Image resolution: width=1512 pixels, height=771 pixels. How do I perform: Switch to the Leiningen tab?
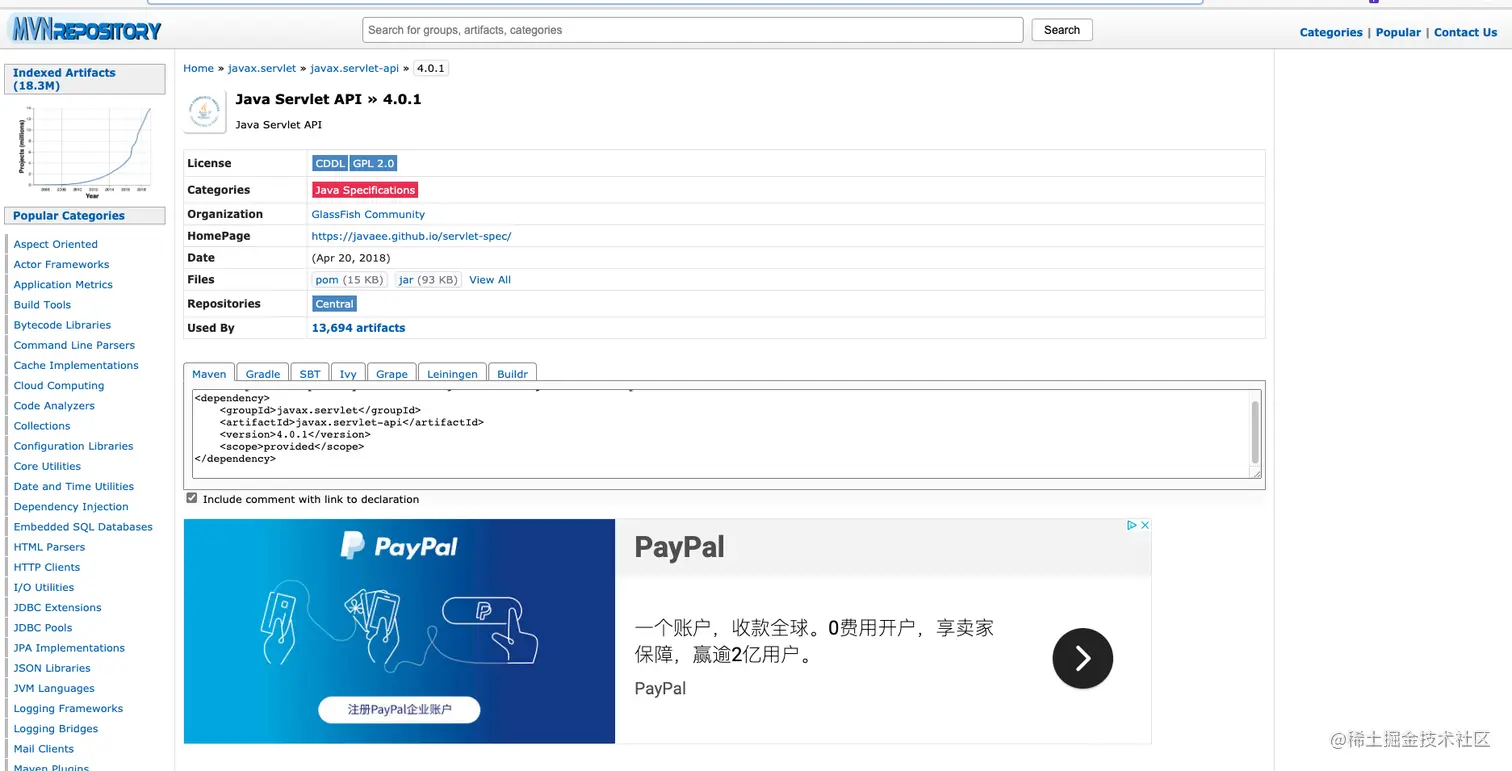[453, 373]
